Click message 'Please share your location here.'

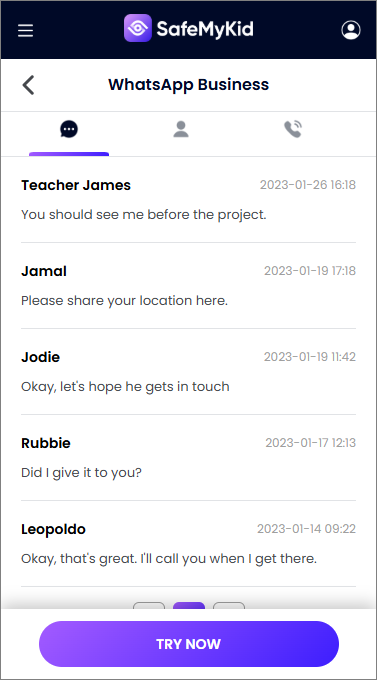tap(125, 301)
